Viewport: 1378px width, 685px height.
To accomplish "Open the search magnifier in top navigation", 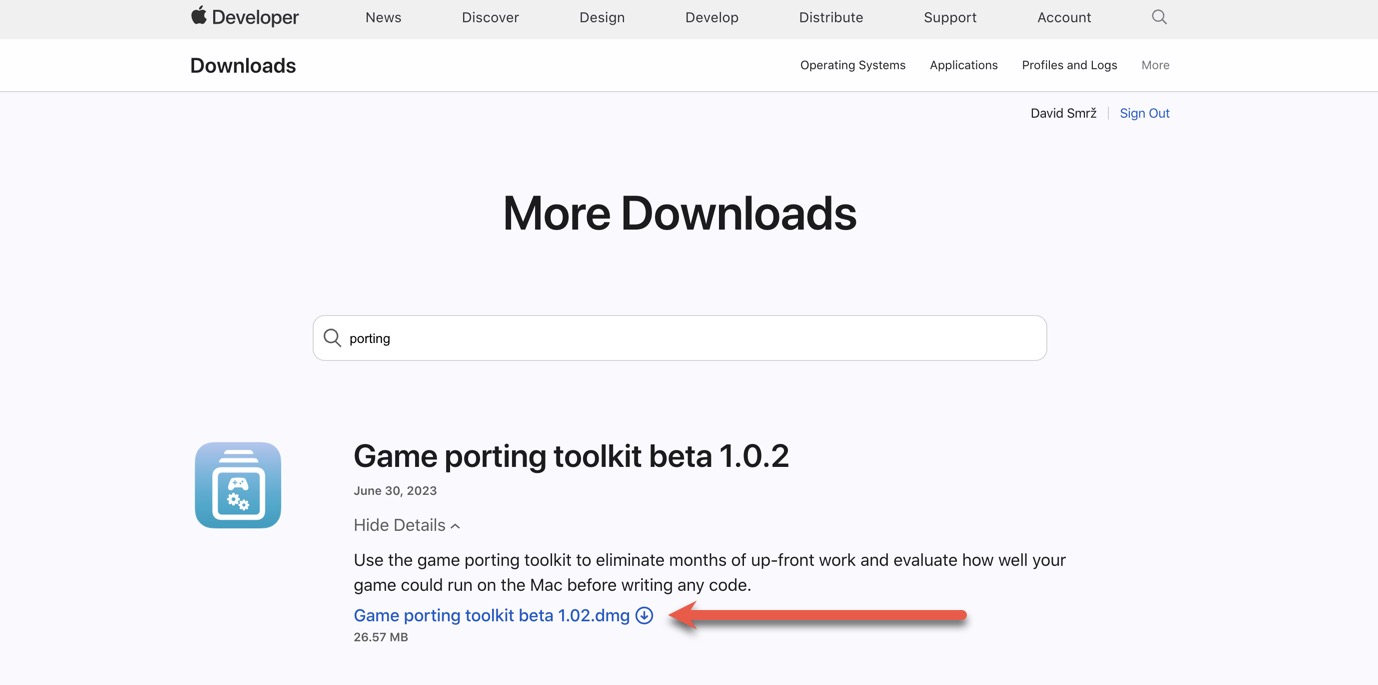I will 1159,17.
